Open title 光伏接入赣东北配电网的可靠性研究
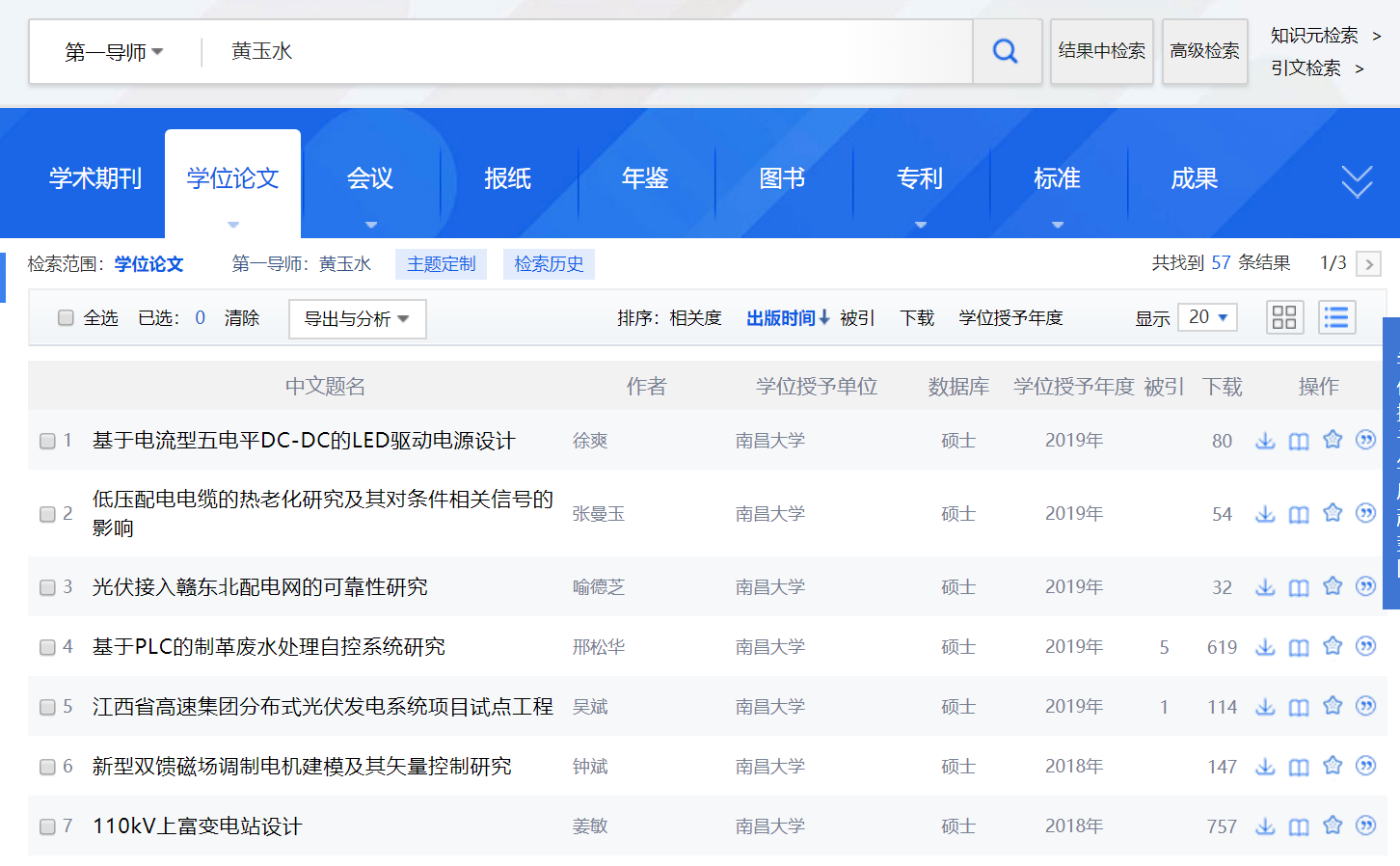1400x866 pixels. click(x=260, y=587)
